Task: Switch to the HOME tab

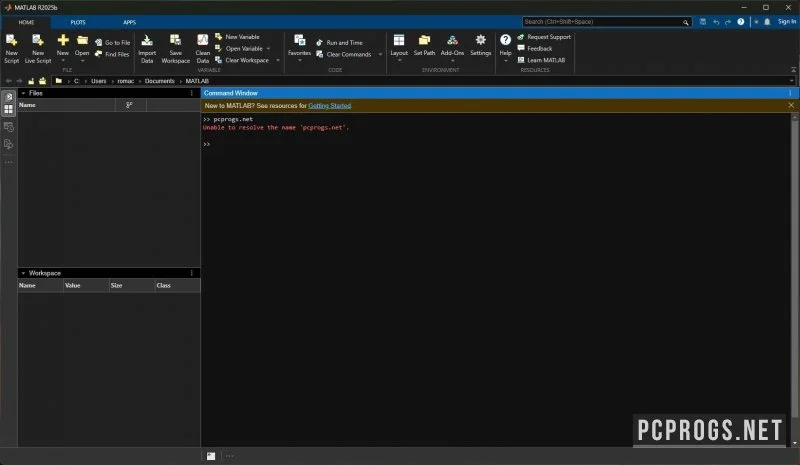Action: [26, 22]
